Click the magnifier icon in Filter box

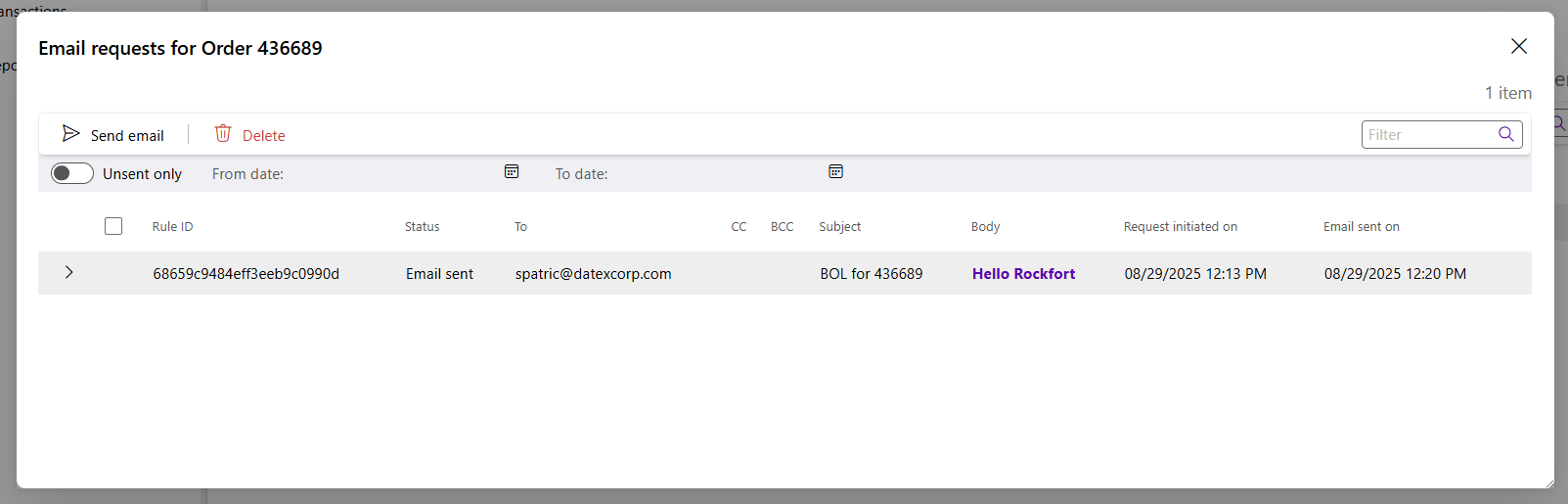(1506, 134)
